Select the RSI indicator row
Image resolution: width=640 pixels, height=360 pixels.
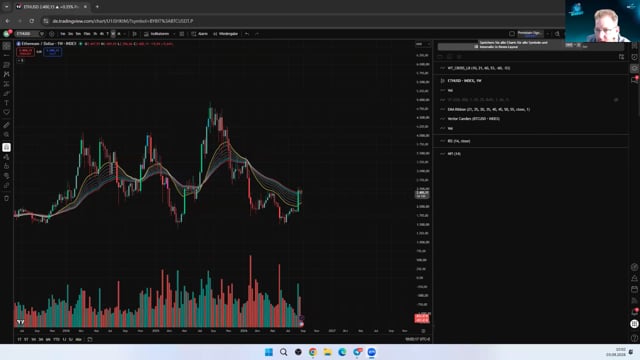coord(531,141)
